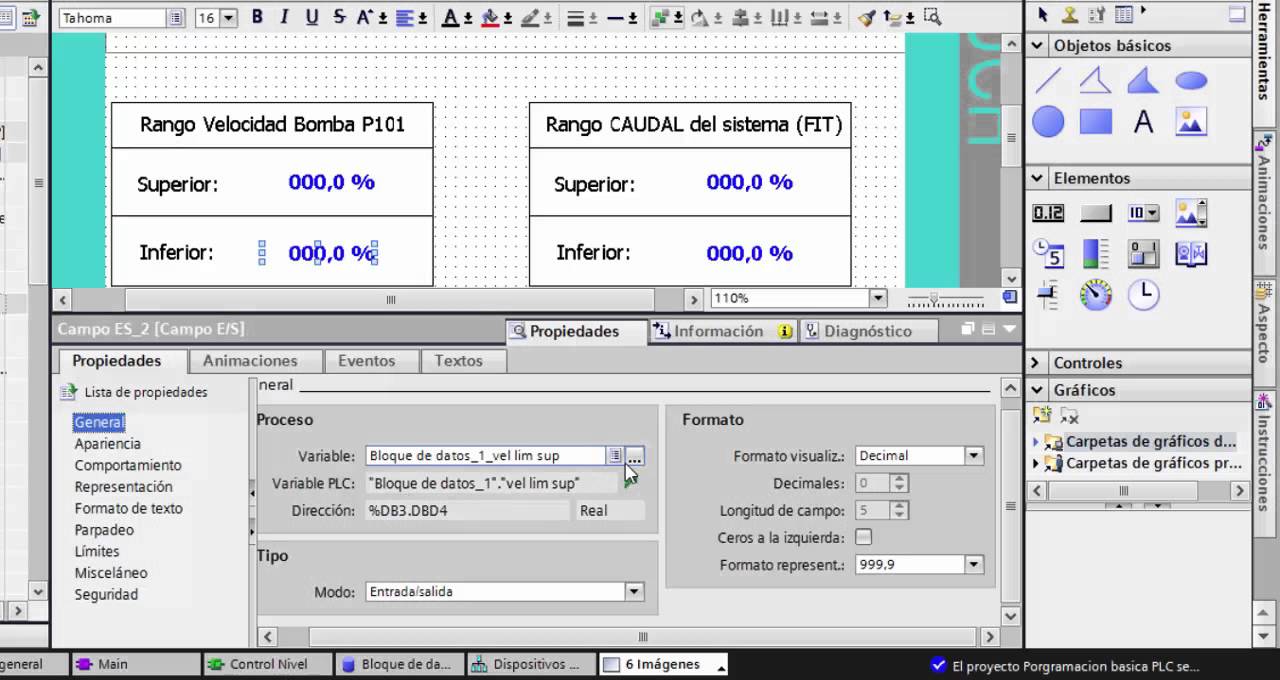
Task: Open the Formato visualiz. Decimal dropdown
Action: point(973,456)
